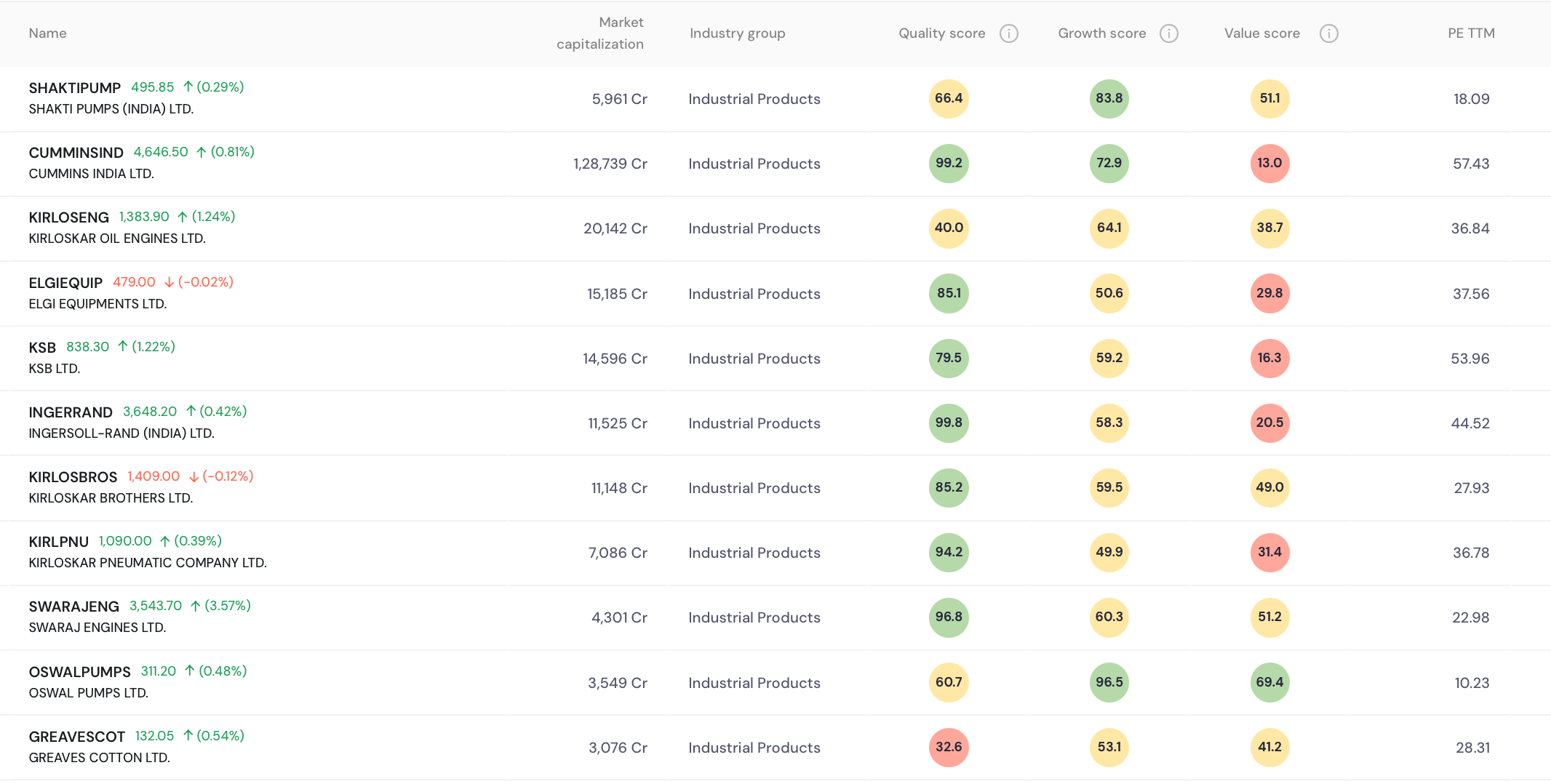
Task: Open the OSWALPUMPS stock link
Action: coord(79,672)
